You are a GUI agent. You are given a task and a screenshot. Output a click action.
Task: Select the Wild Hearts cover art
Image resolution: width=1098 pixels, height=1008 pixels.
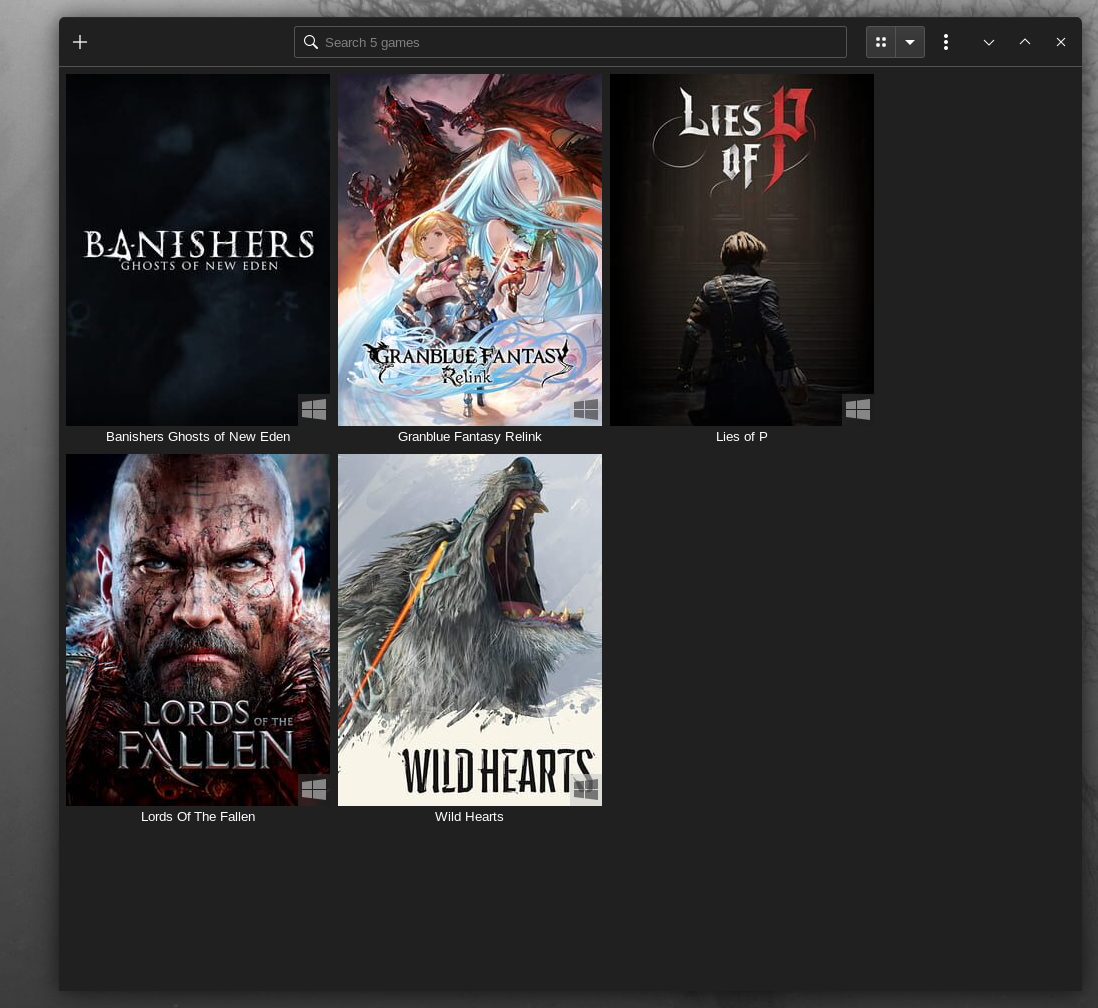(470, 630)
